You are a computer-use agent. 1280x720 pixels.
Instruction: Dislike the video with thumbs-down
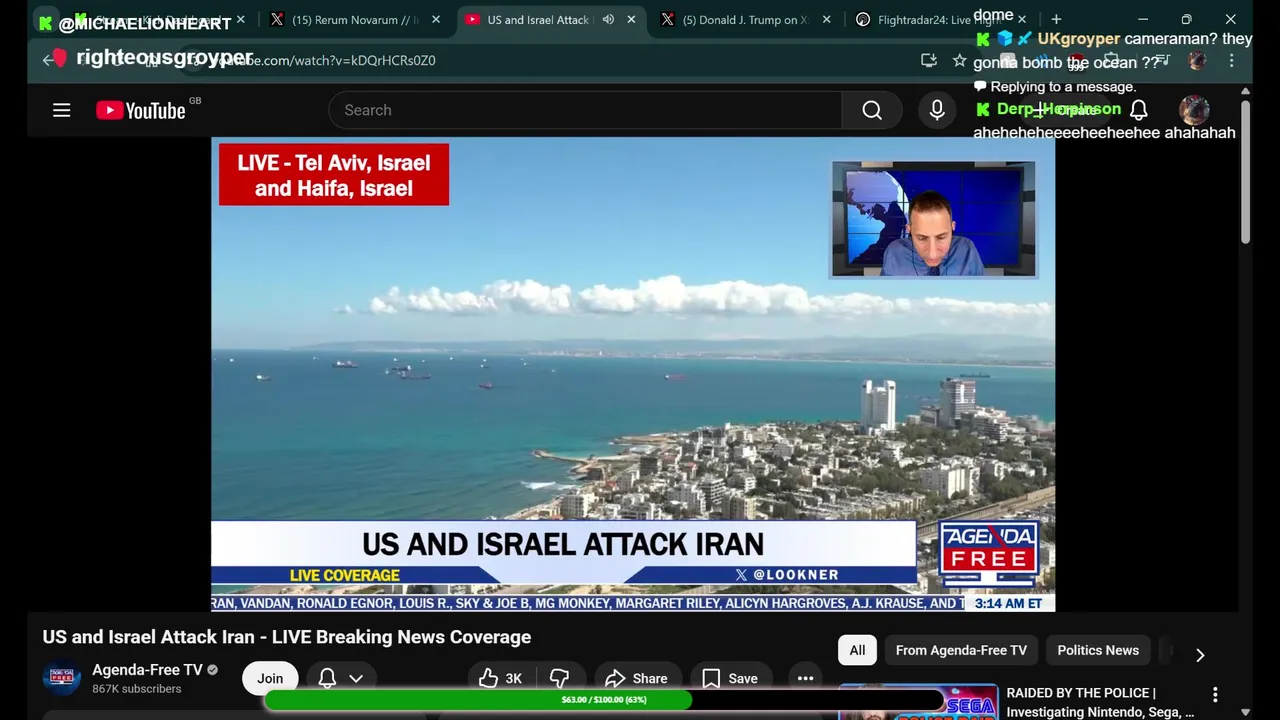point(559,678)
